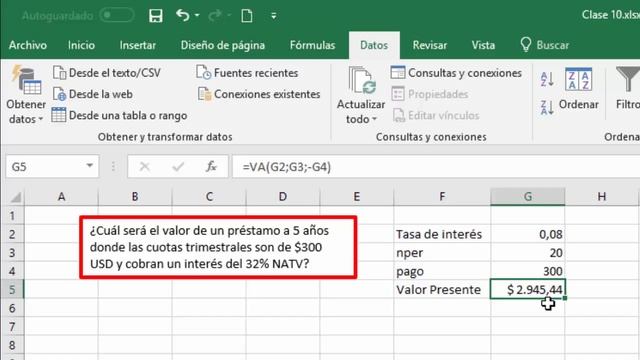Click Fuentes recientes
Viewport: 640px width, 360px height.
click(x=247, y=73)
